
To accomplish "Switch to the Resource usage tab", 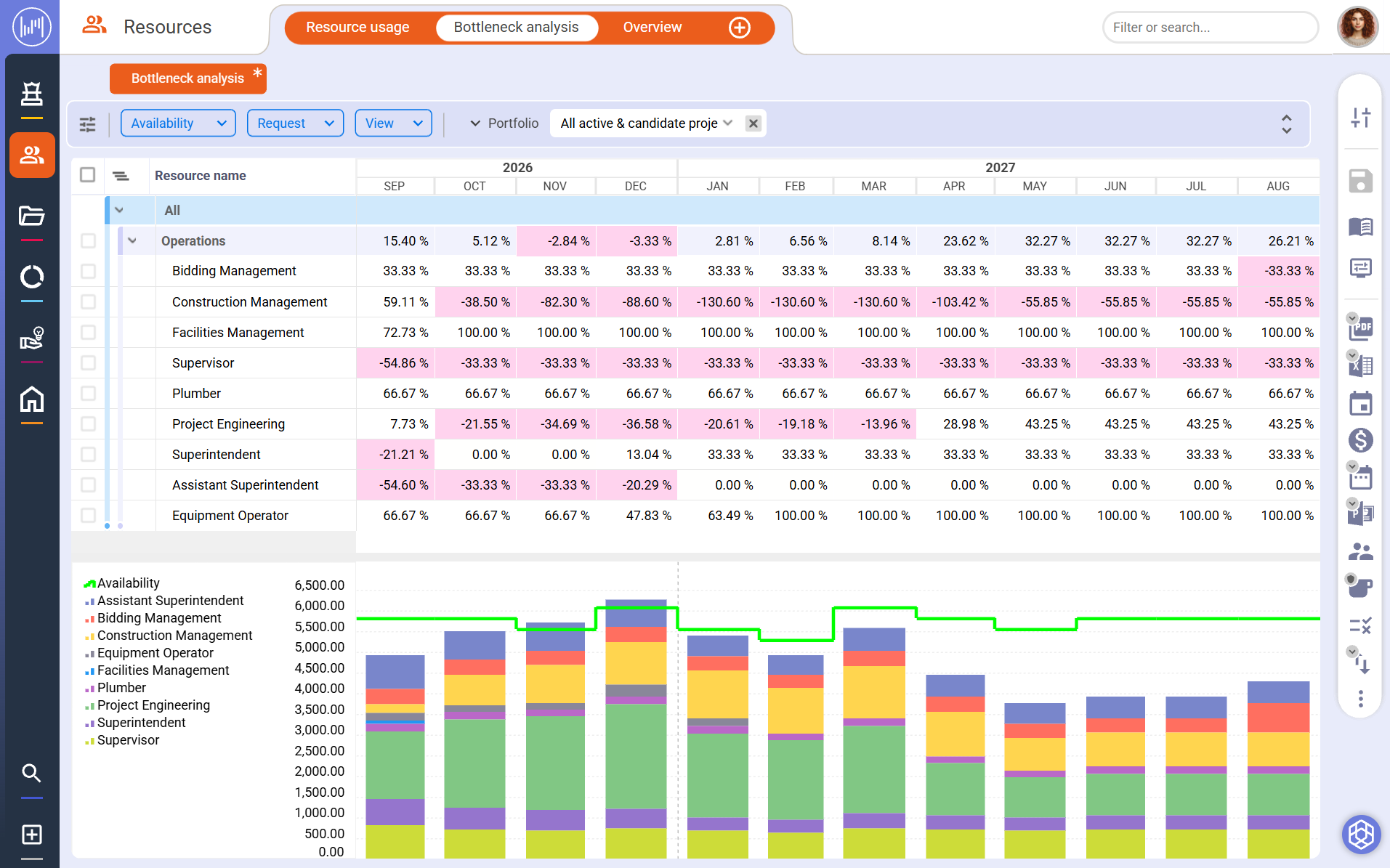I will [357, 28].
